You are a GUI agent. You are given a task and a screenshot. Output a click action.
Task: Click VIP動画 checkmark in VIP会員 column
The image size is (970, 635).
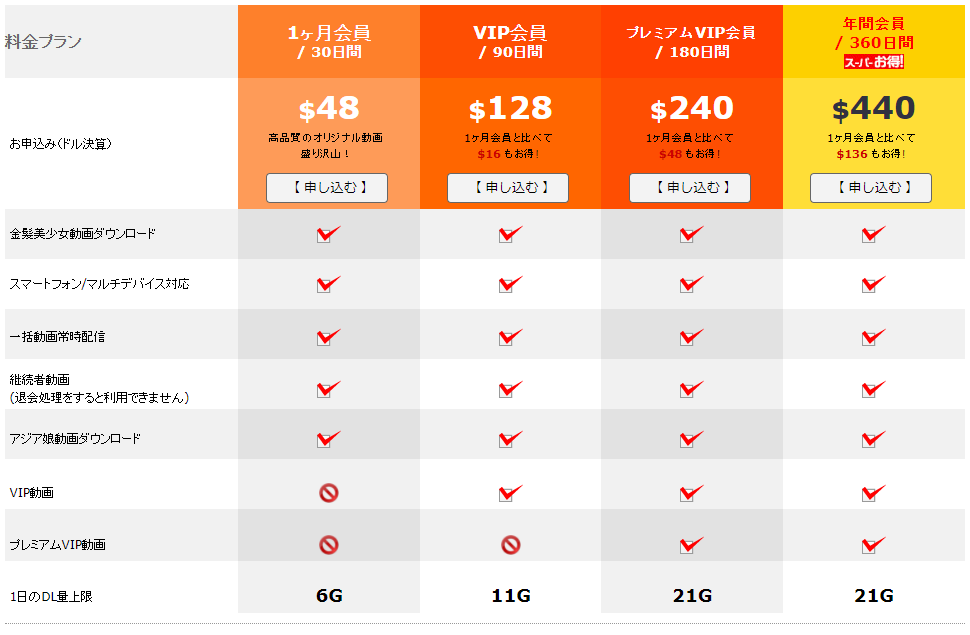coord(510,492)
